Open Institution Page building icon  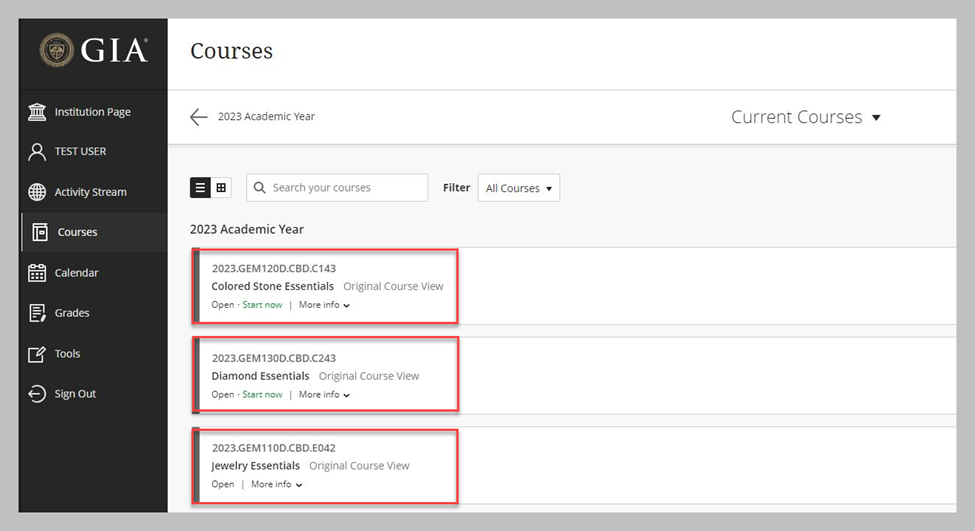[37, 112]
